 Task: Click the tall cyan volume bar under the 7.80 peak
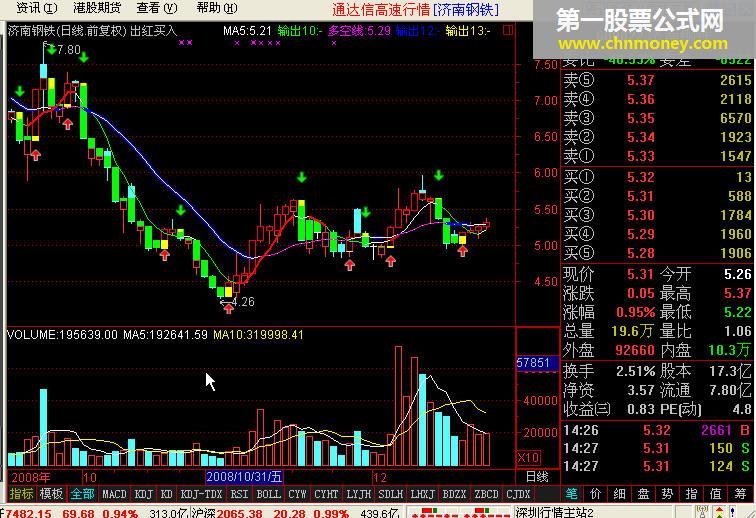pos(43,427)
